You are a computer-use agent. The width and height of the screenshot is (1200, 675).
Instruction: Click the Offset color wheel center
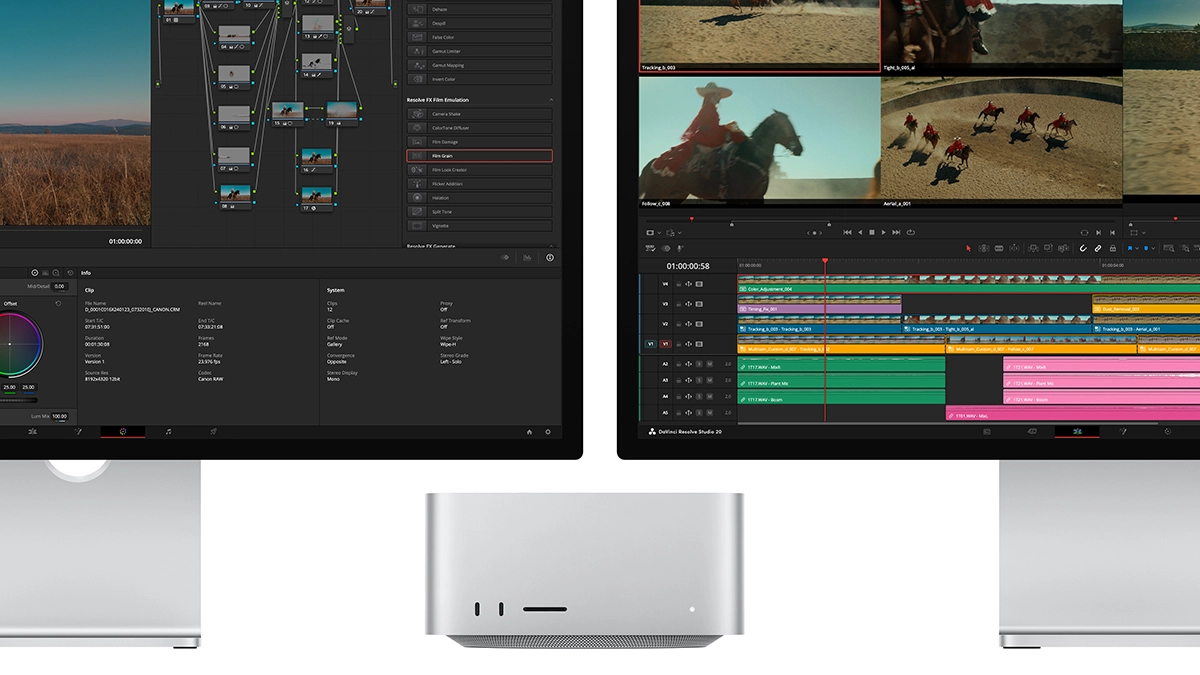click(x=10, y=344)
